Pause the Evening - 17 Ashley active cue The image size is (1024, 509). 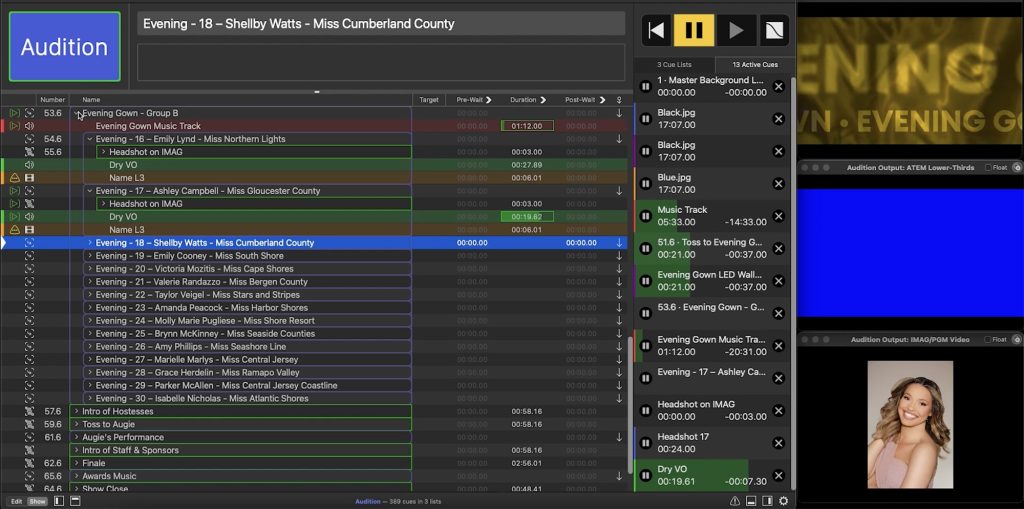click(x=645, y=378)
